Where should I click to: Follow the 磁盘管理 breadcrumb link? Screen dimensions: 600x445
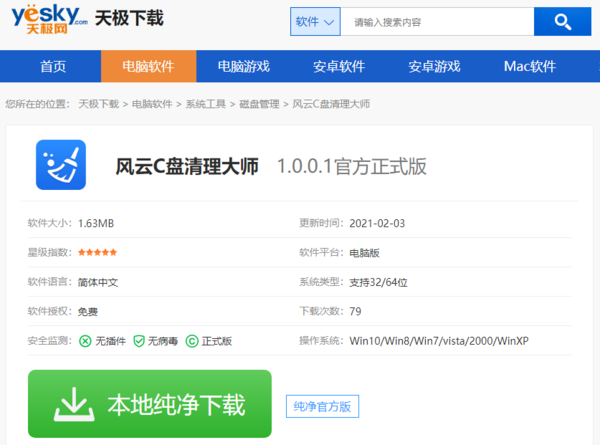click(x=259, y=104)
